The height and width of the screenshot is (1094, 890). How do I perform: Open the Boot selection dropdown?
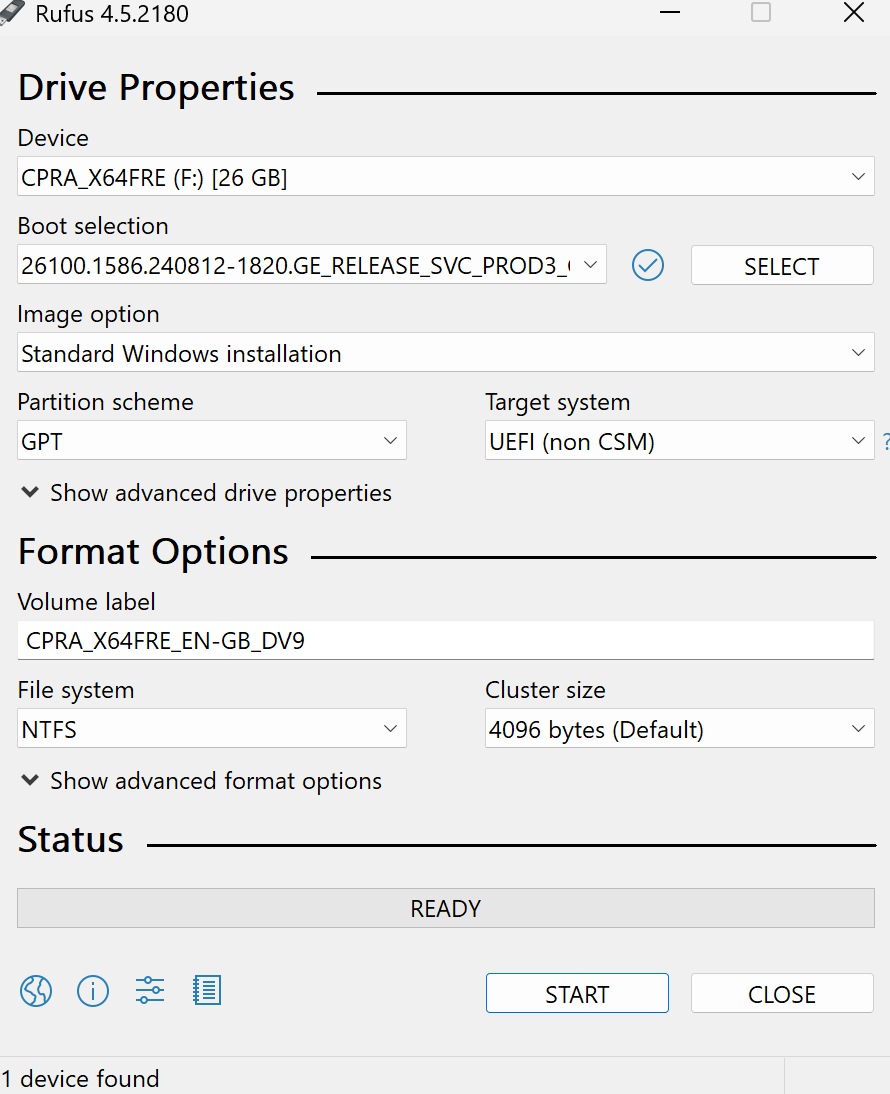(x=312, y=264)
